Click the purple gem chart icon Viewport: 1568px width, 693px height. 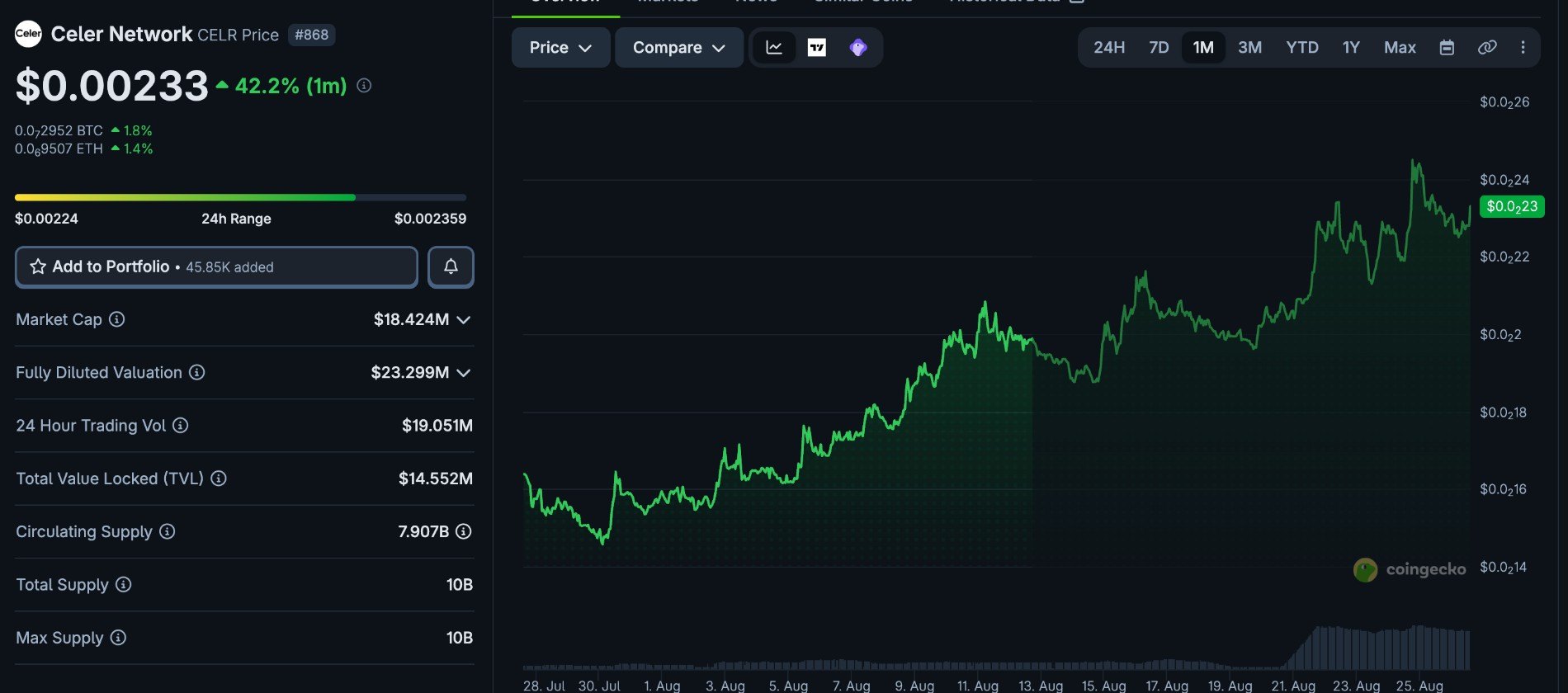click(858, 47)
